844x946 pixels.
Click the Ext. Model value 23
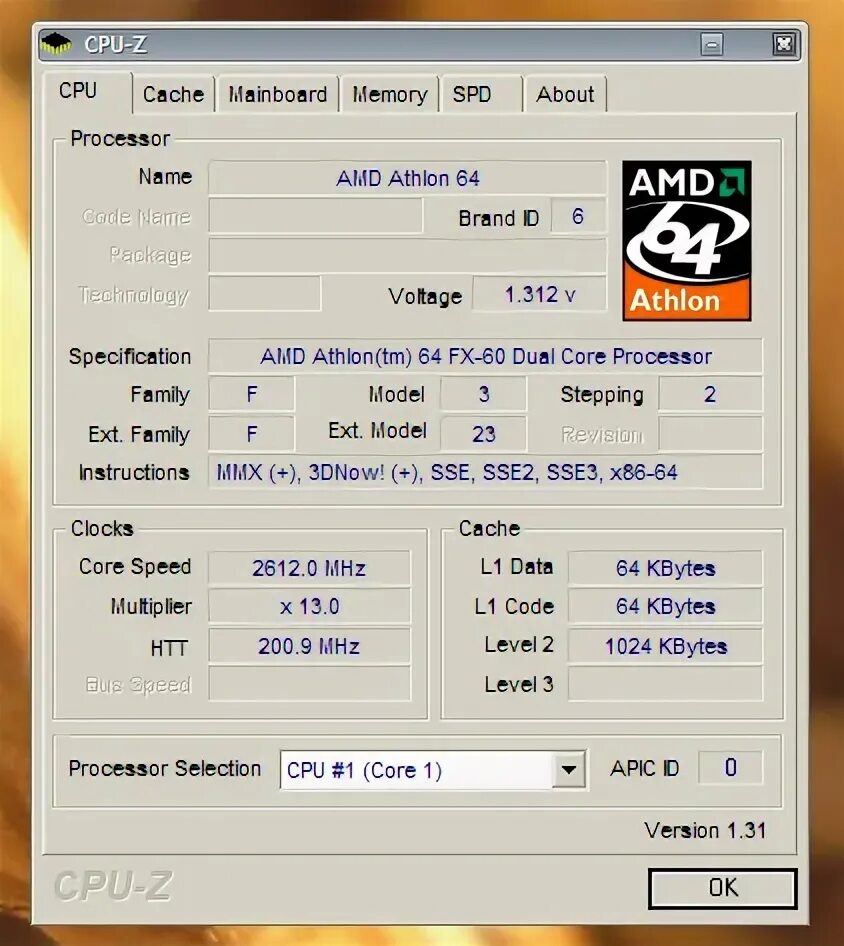(x=483, y=433)
